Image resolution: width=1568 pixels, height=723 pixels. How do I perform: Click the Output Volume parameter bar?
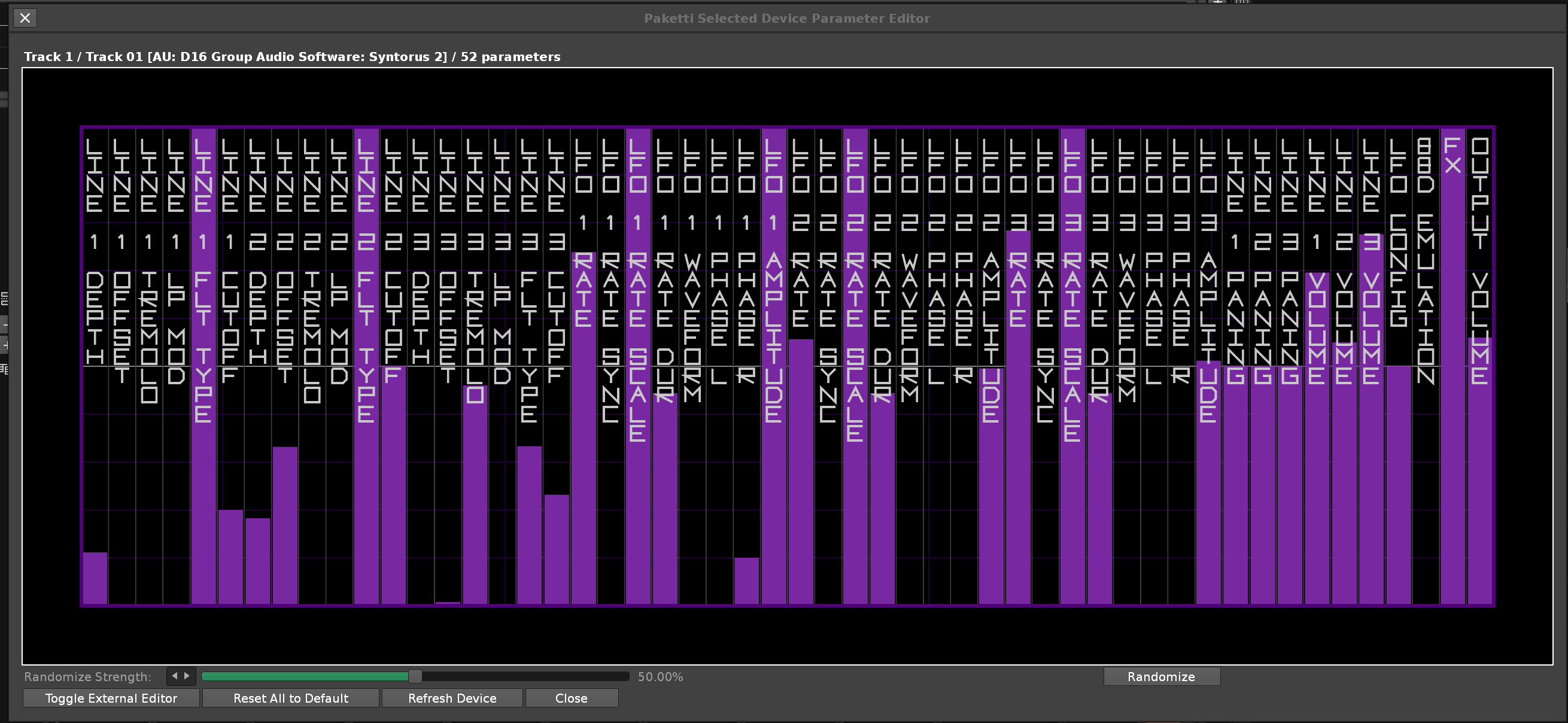click(x=1480, y=475)
